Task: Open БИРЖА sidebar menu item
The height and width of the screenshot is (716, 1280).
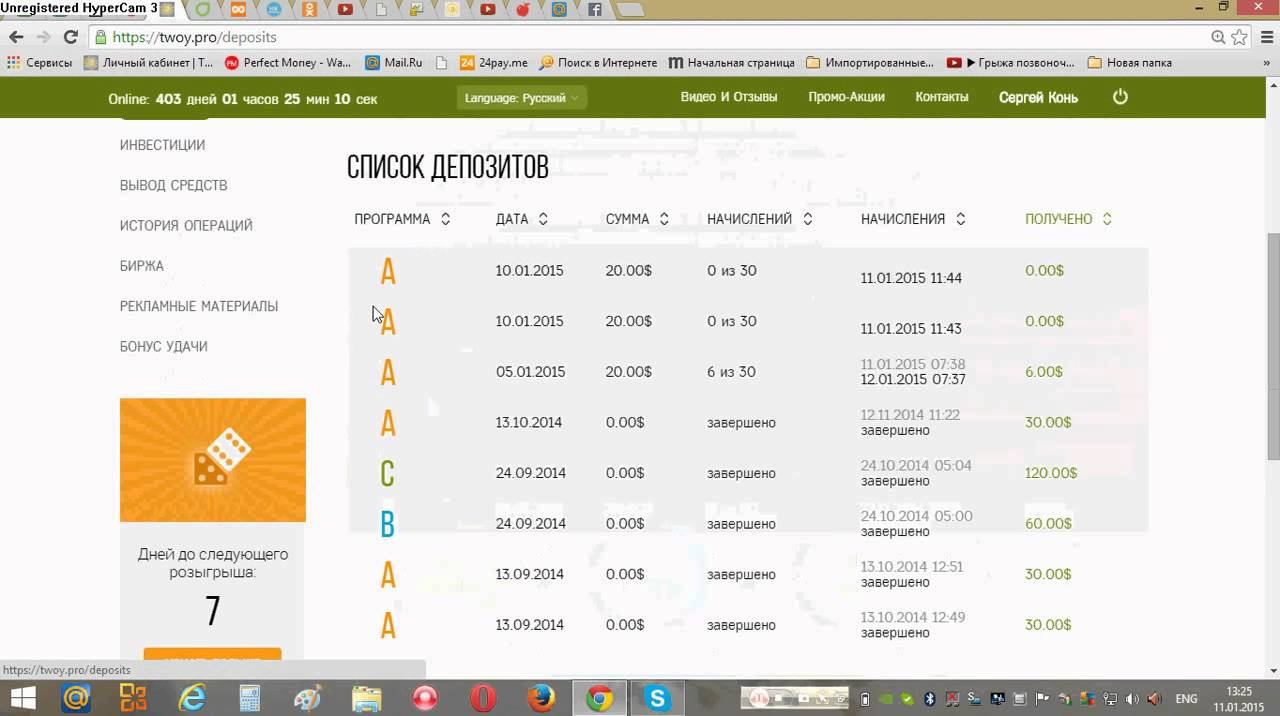Action: click(142, 266)
